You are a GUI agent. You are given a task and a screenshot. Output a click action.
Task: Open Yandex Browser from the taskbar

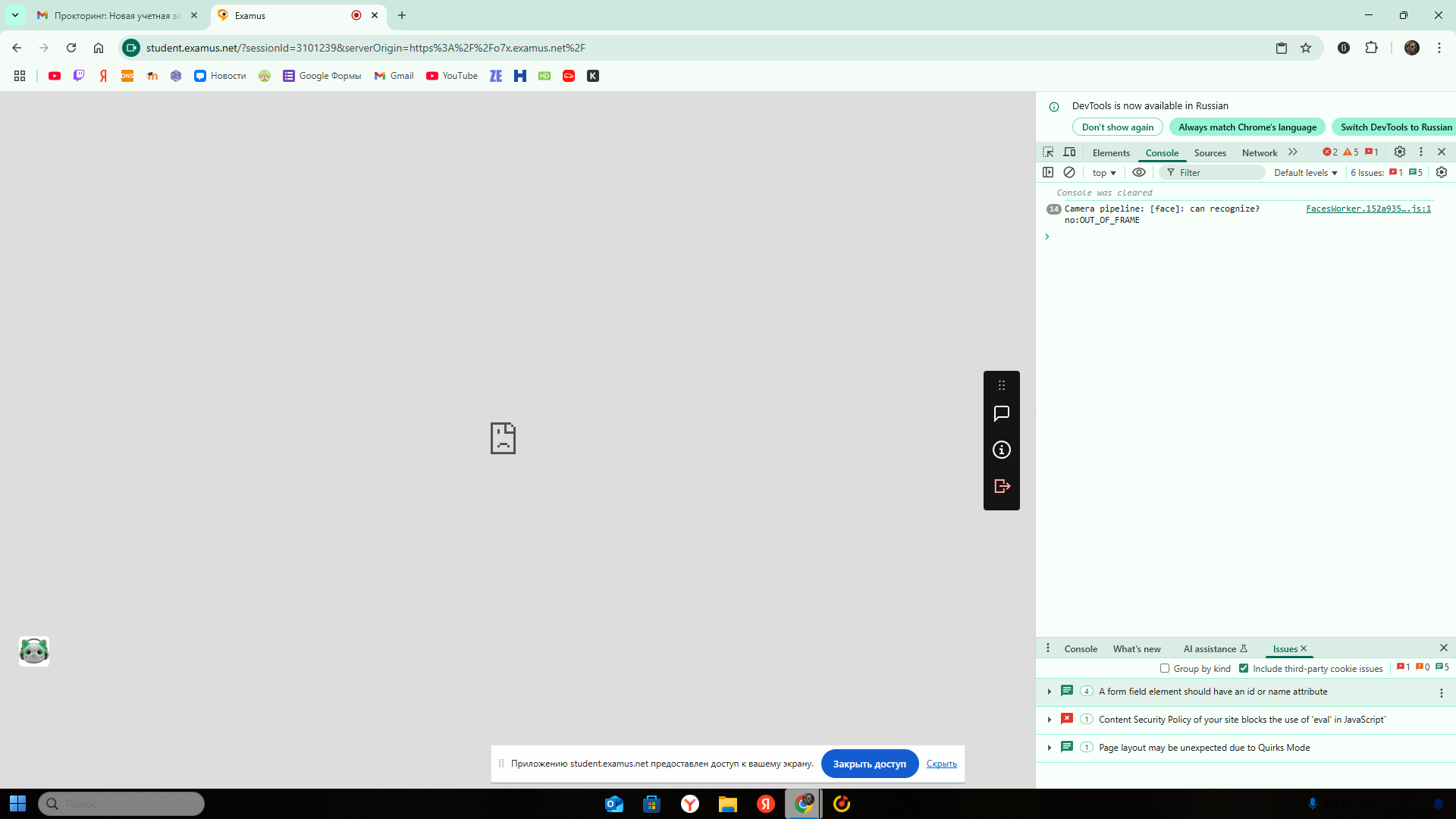pyautogui.click(x=689, y=804)
